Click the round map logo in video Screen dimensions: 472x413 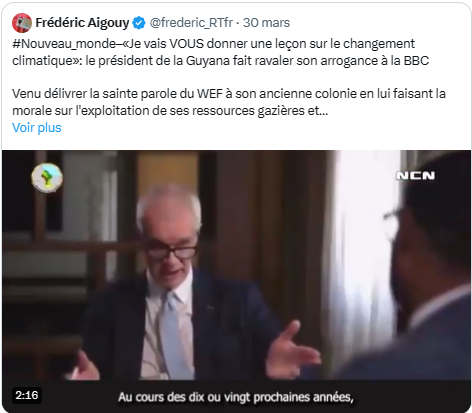[x=47, y=178]
